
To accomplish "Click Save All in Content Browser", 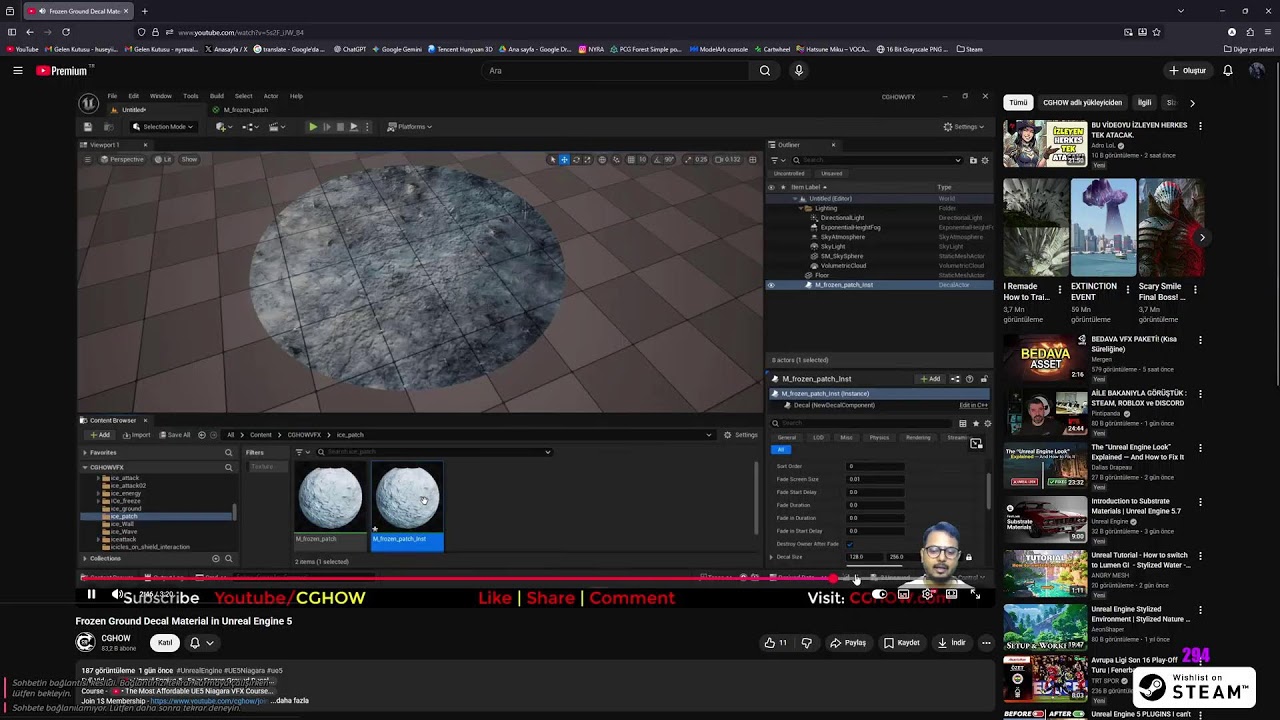I will [x=174, y=435].
